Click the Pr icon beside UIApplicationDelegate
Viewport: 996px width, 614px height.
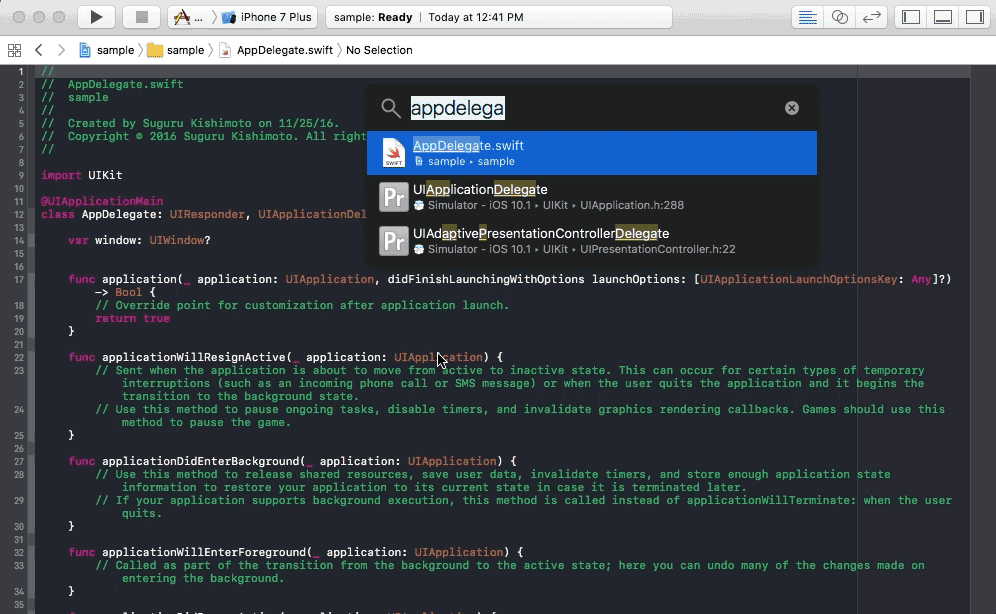pyautogui.click(x=394, y=197)
